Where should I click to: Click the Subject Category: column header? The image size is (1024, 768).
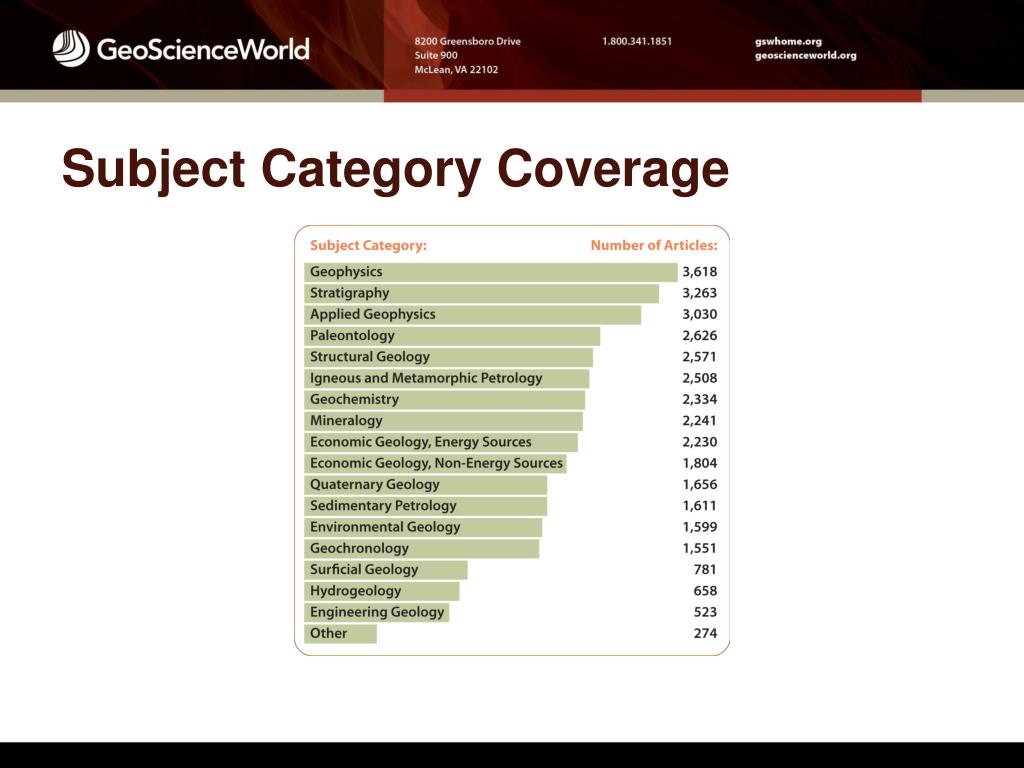pos(368,246)
